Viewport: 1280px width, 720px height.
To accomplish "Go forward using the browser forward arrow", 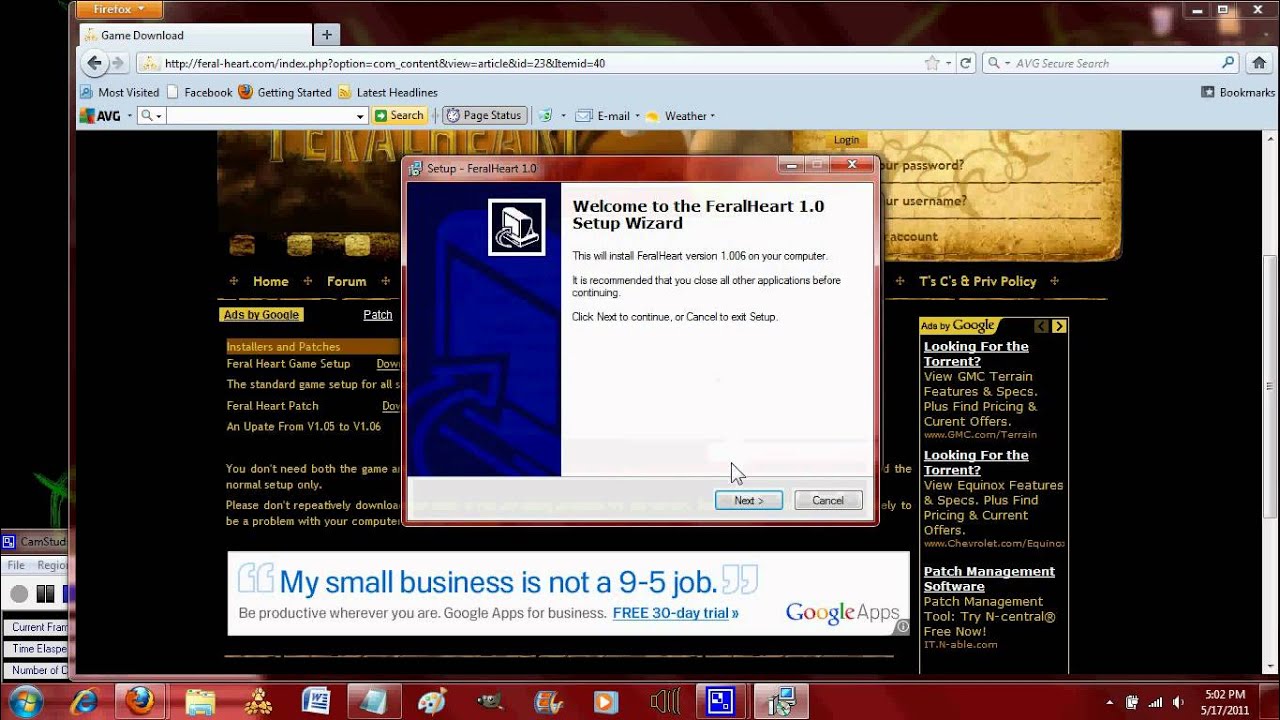I will 117,63.
